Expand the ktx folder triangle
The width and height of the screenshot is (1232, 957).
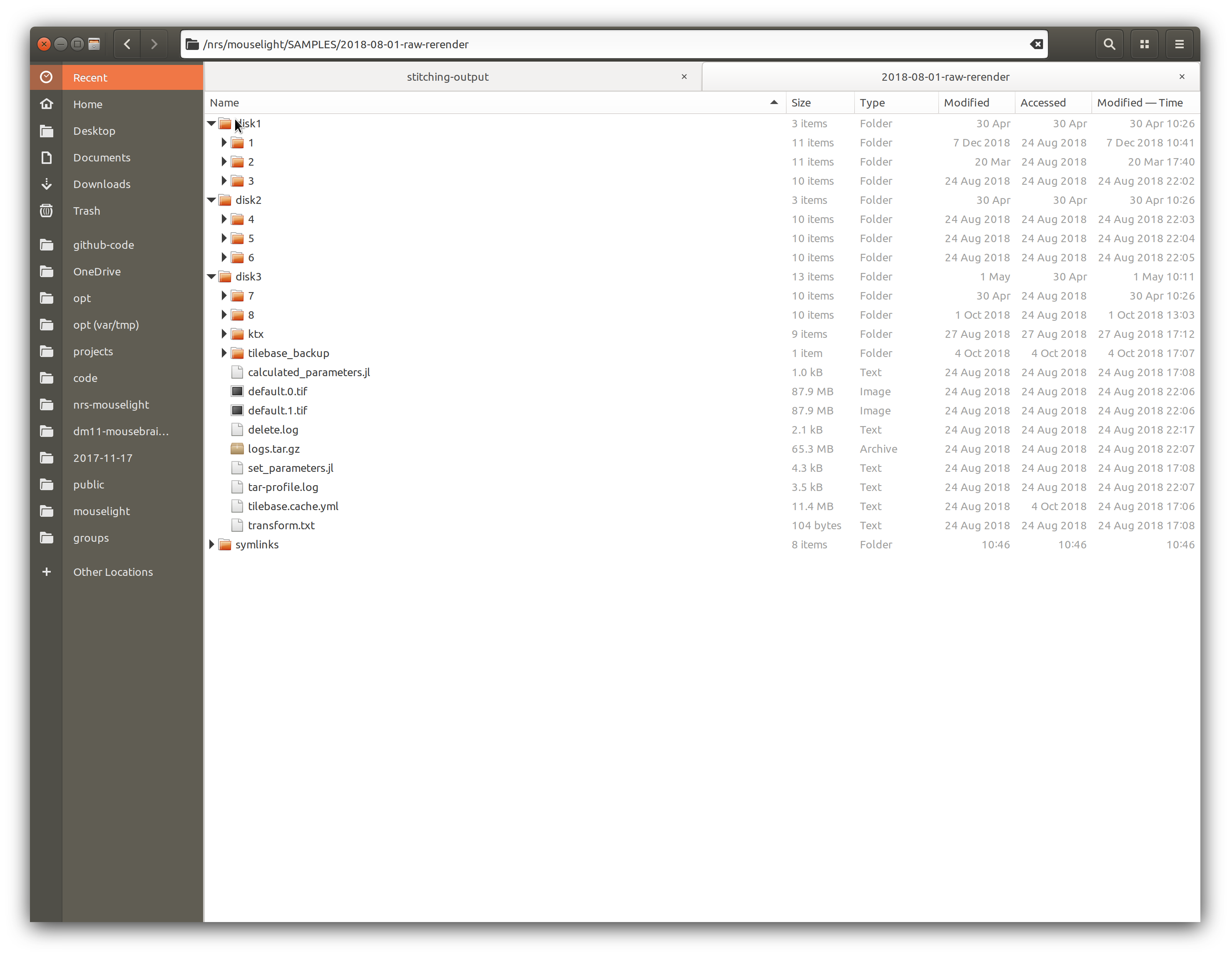tap(224, 334)
